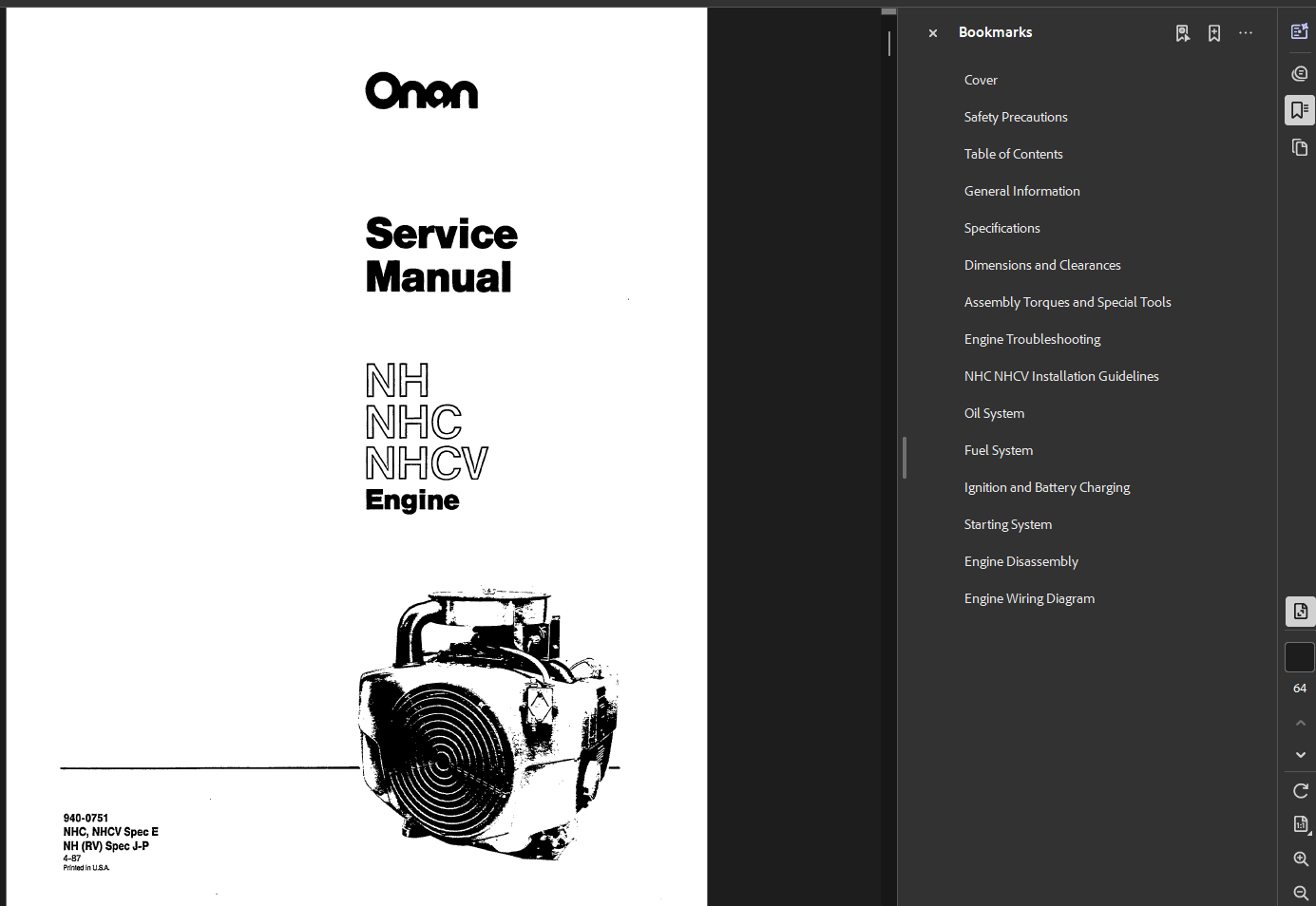Click the current page number field

[1300, 657]
